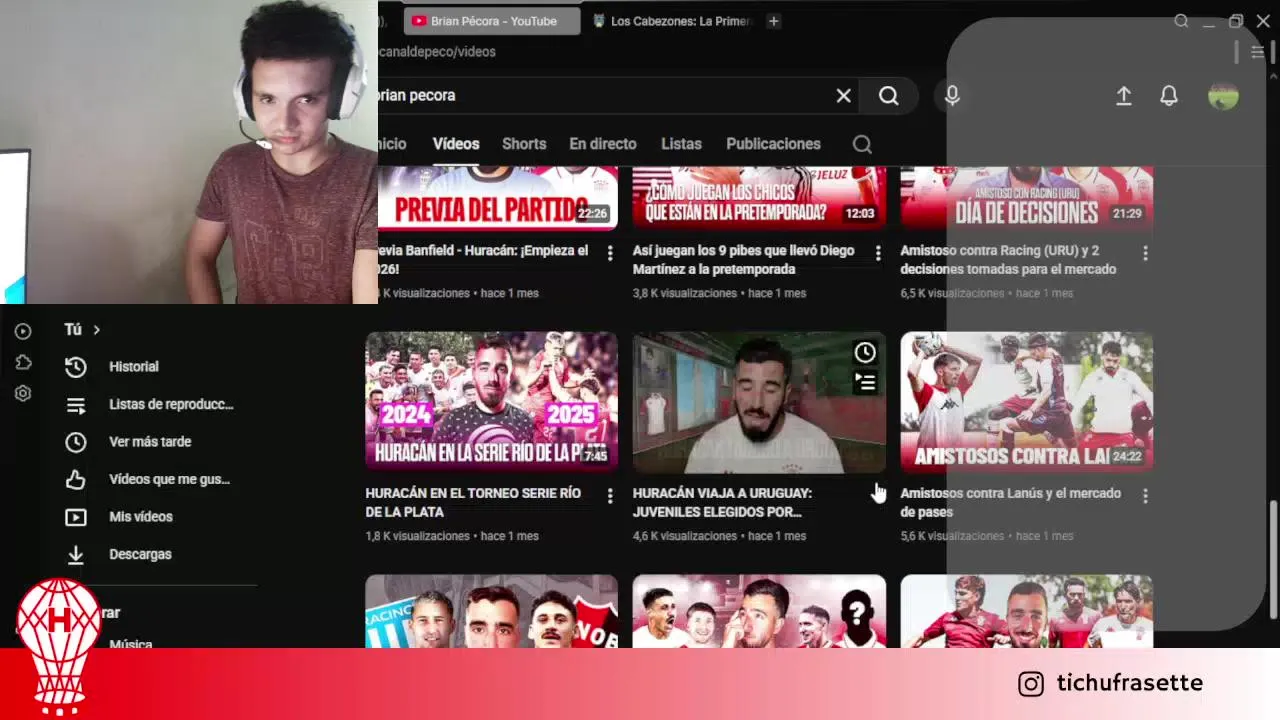The height and width of the screenshot is (720, 1280).
Task: Open title 'HURACÁN VIAJA A URUGUAY: JUVENILES ELEGIDOS'
Action: (722, 502)
